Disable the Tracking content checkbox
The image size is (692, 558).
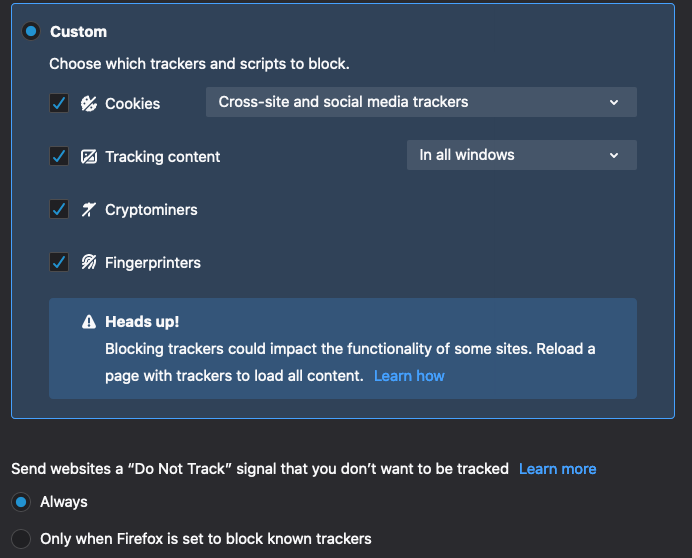[59, 156]
